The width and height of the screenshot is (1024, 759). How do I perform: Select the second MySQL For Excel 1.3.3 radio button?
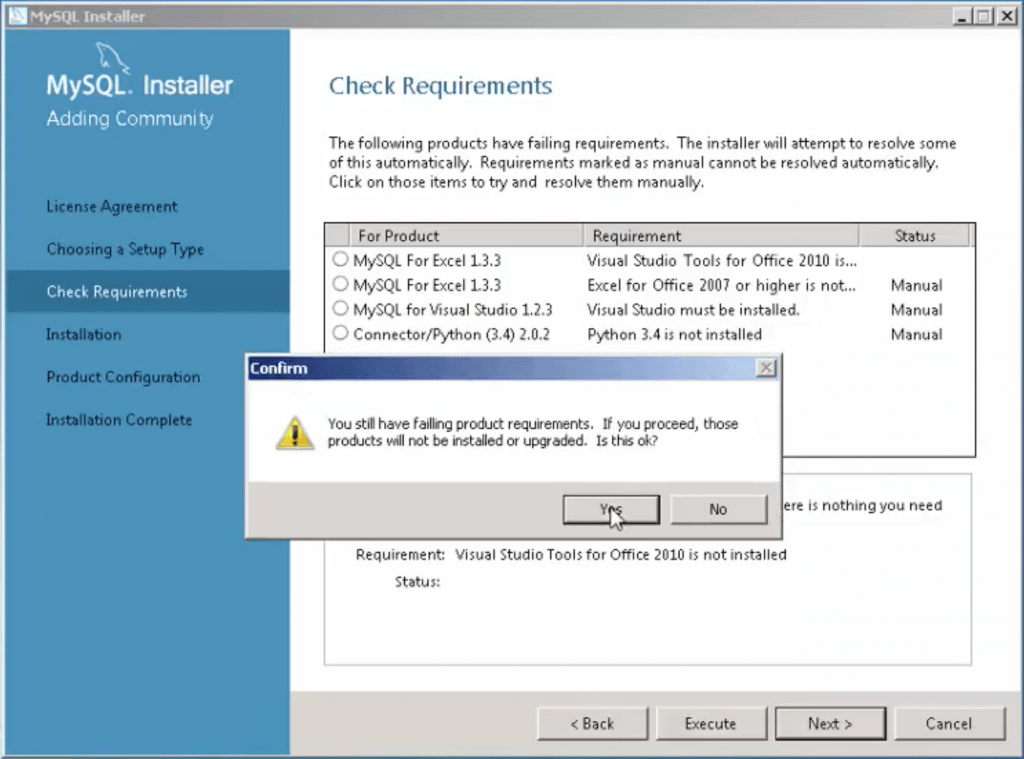340,284
